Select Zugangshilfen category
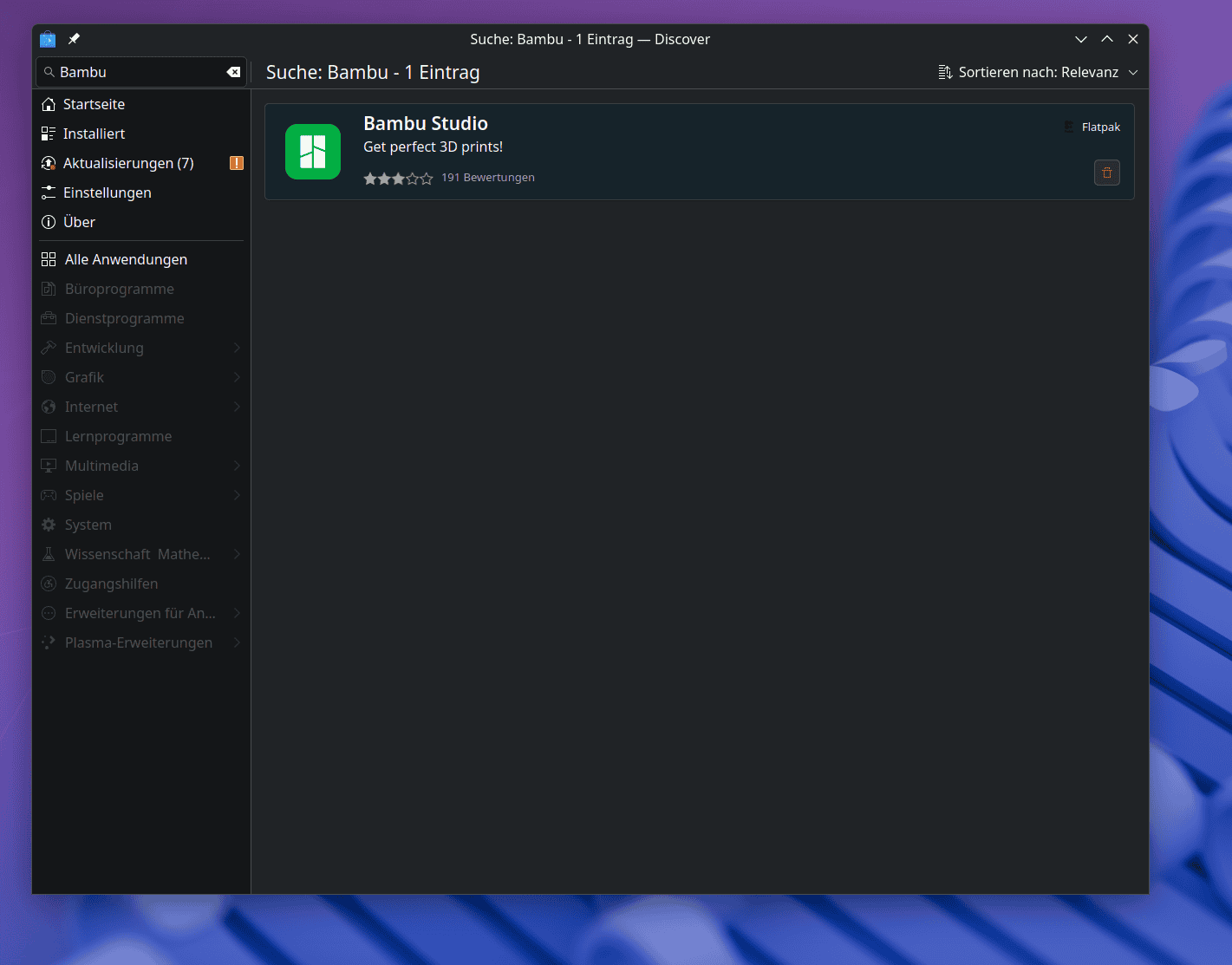 point(141,584)
